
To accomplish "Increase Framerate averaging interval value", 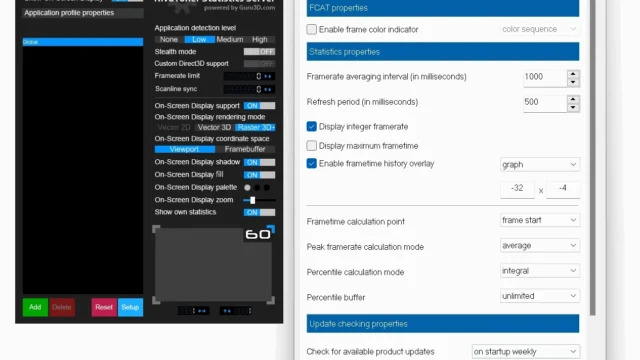I will point(573,74).
